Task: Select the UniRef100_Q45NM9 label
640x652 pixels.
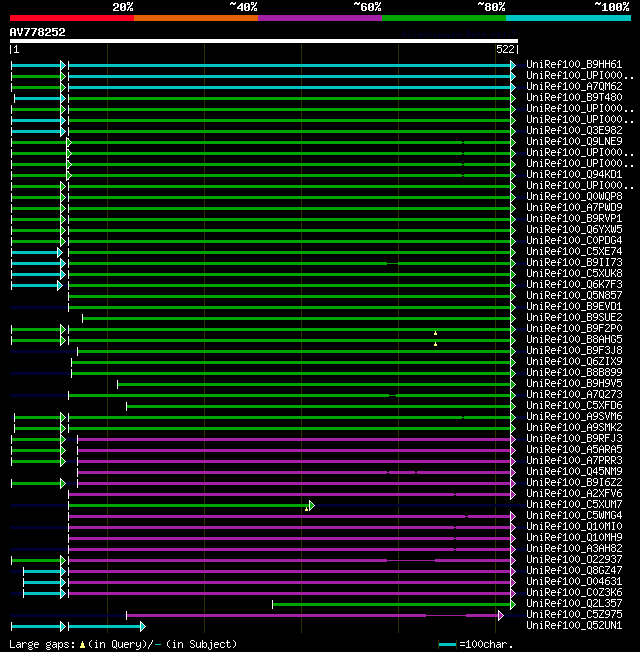Action: (x=574, y=472)
